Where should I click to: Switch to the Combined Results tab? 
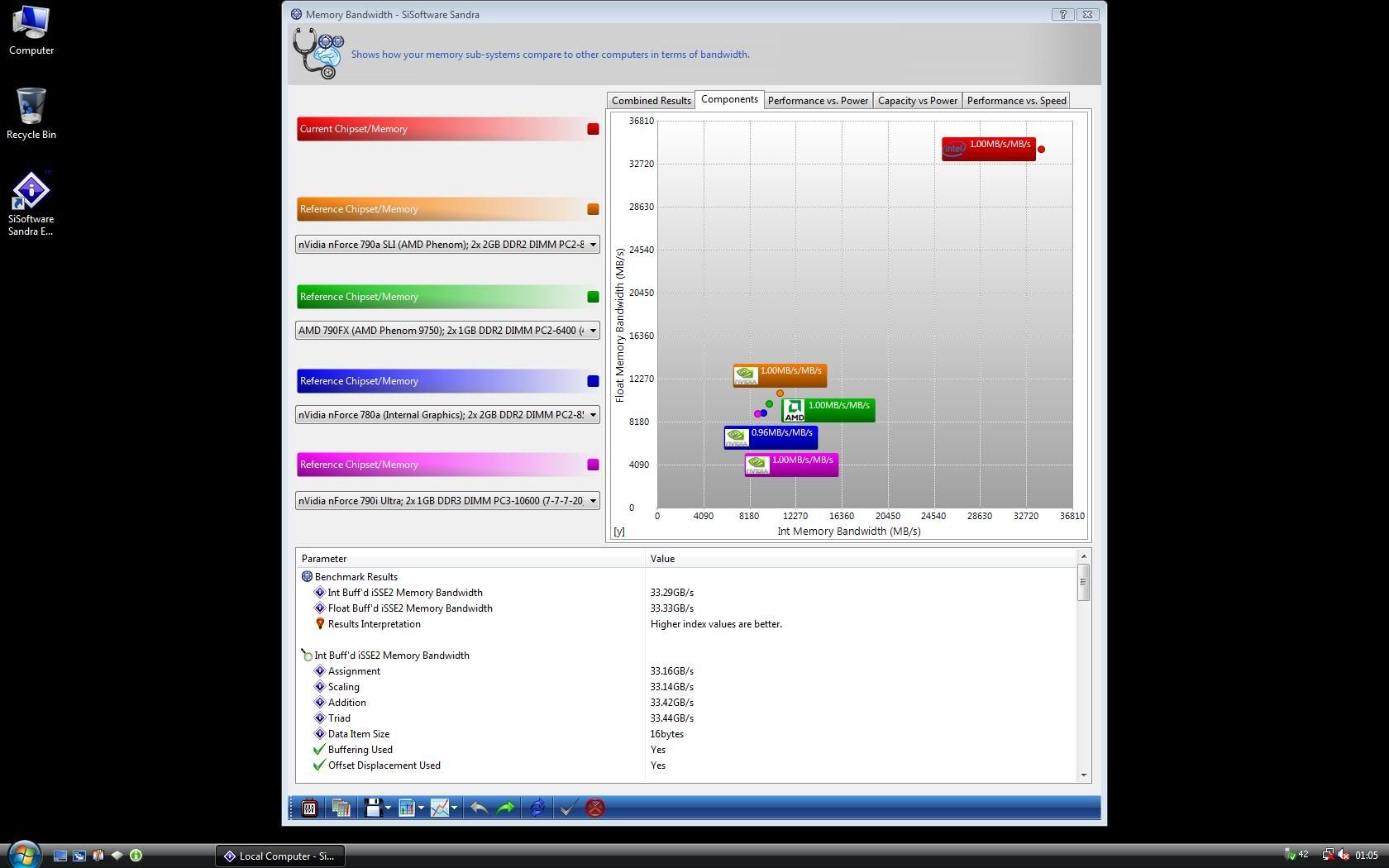[x=651, y=101]
